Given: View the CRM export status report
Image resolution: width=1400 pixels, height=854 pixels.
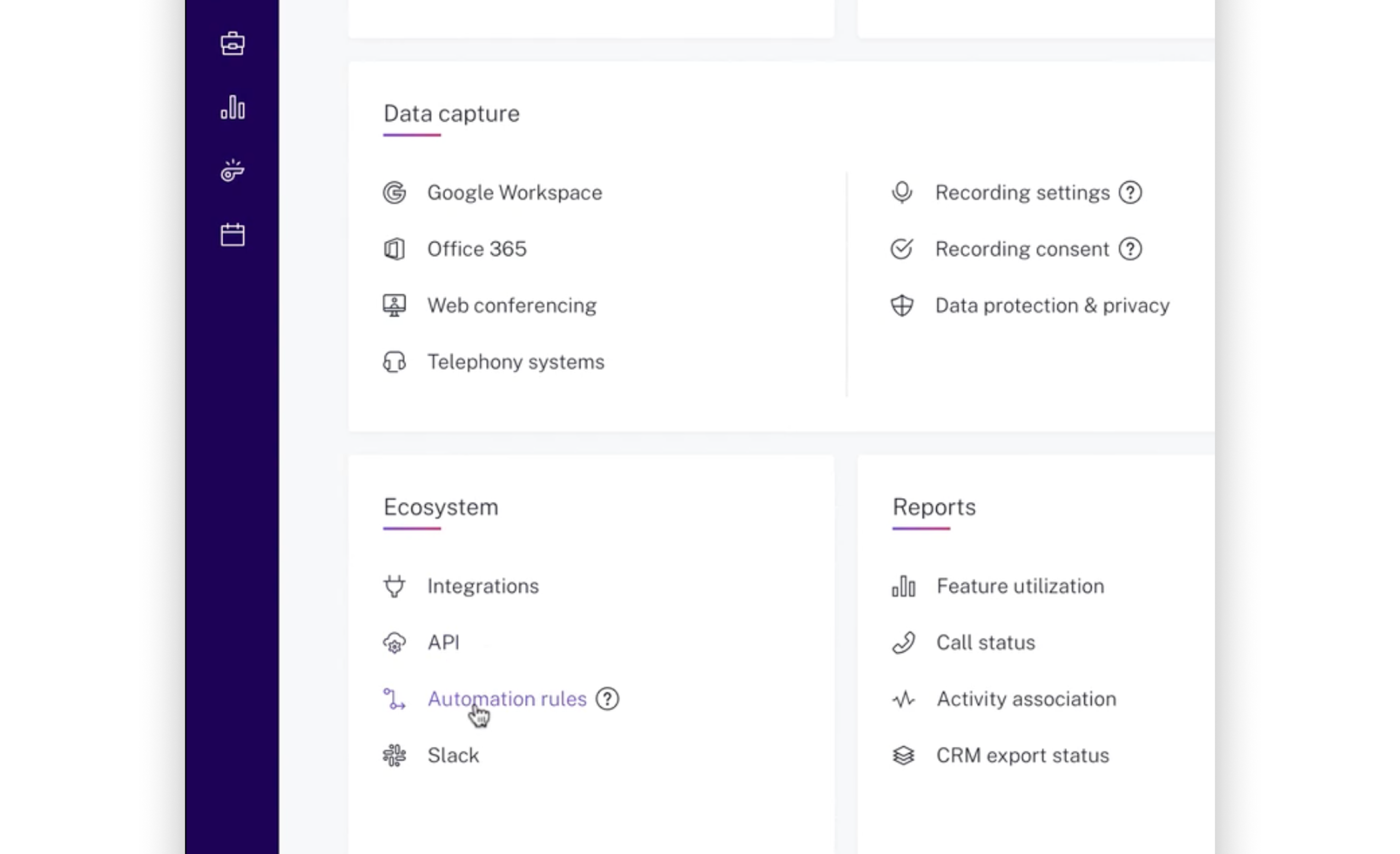Looking at the screenshot, I should pyautogui.click(x=1023, y=755).
